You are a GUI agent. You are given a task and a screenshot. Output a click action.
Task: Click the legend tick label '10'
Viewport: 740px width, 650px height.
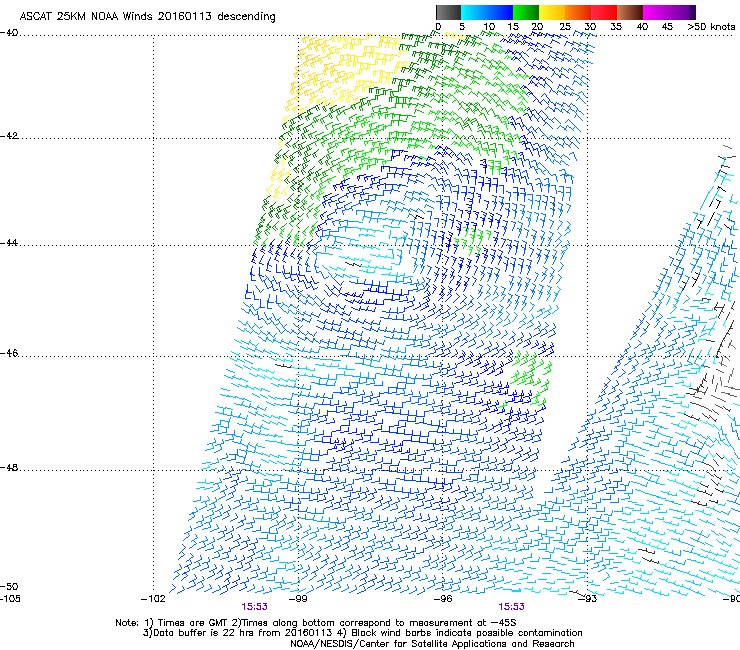click(489, 27)
